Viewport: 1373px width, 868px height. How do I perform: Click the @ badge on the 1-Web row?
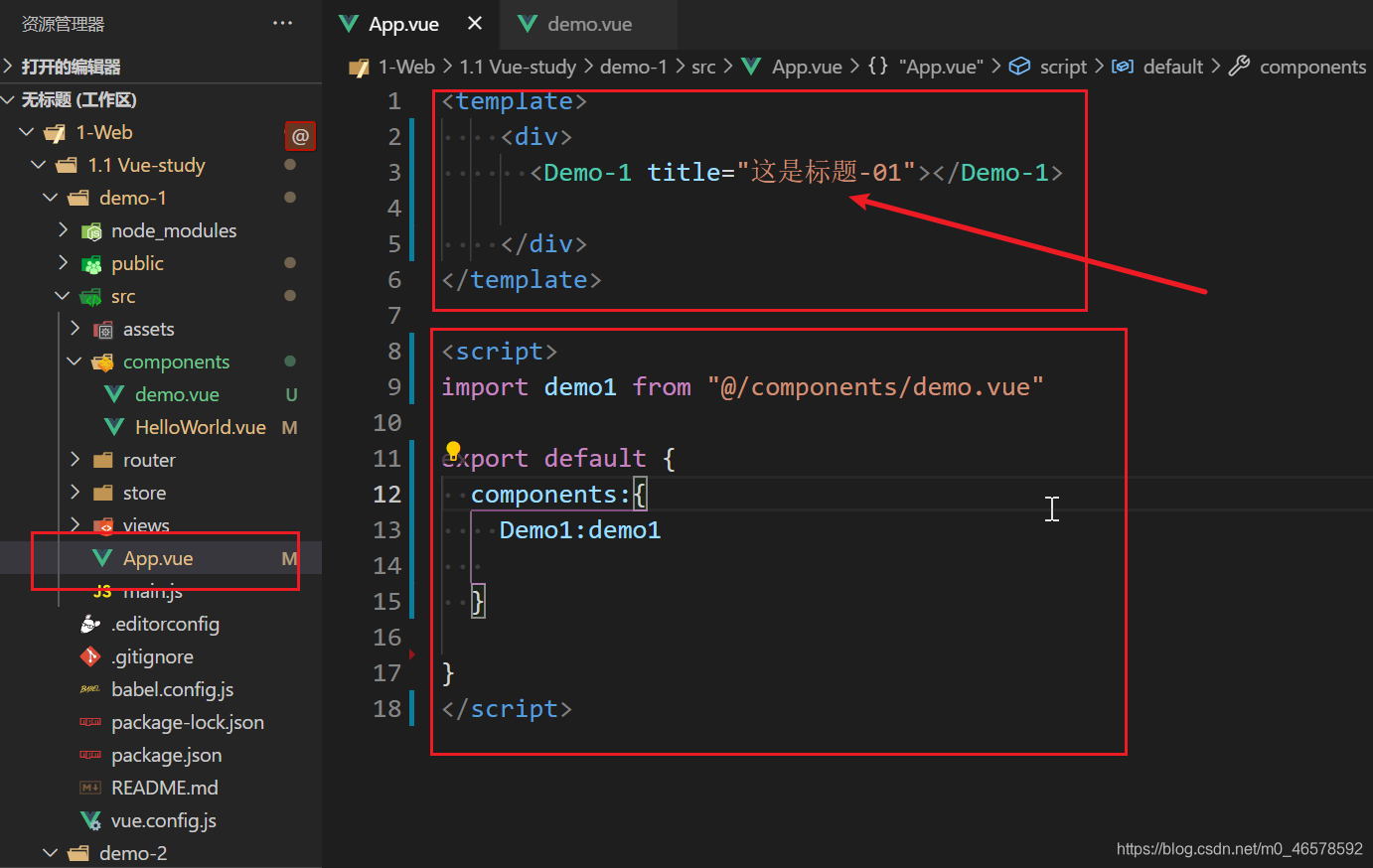coord(301,136)
